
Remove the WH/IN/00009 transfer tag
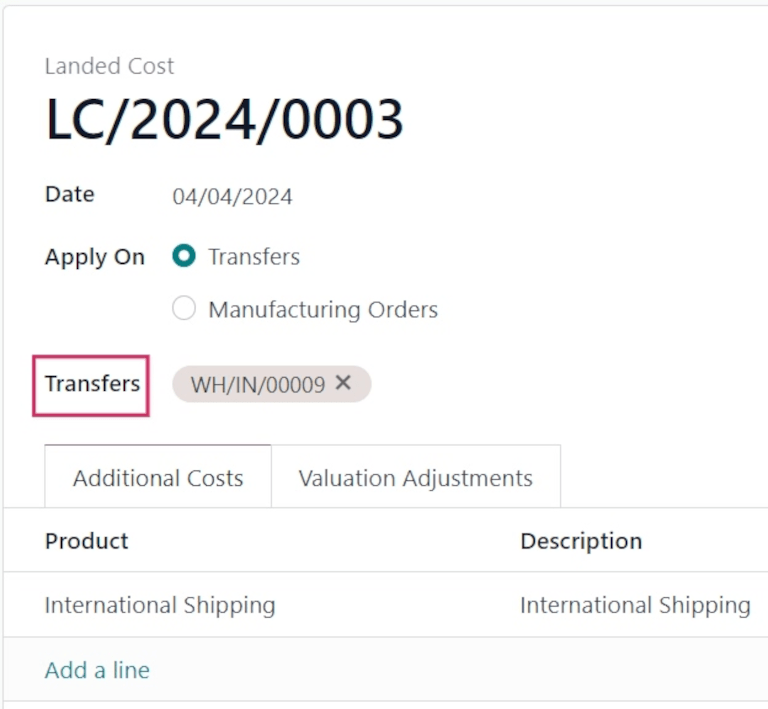click(343, 383)
